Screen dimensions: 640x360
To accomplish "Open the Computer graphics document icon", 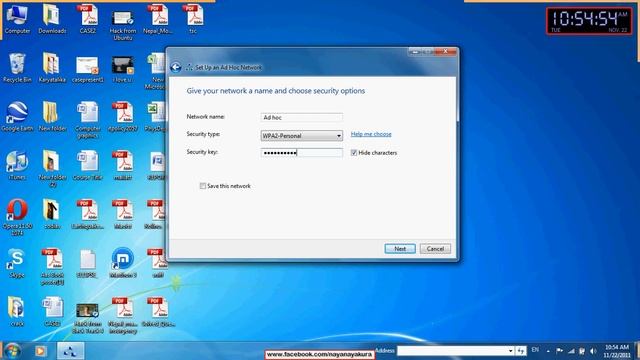I will point(88,120).
